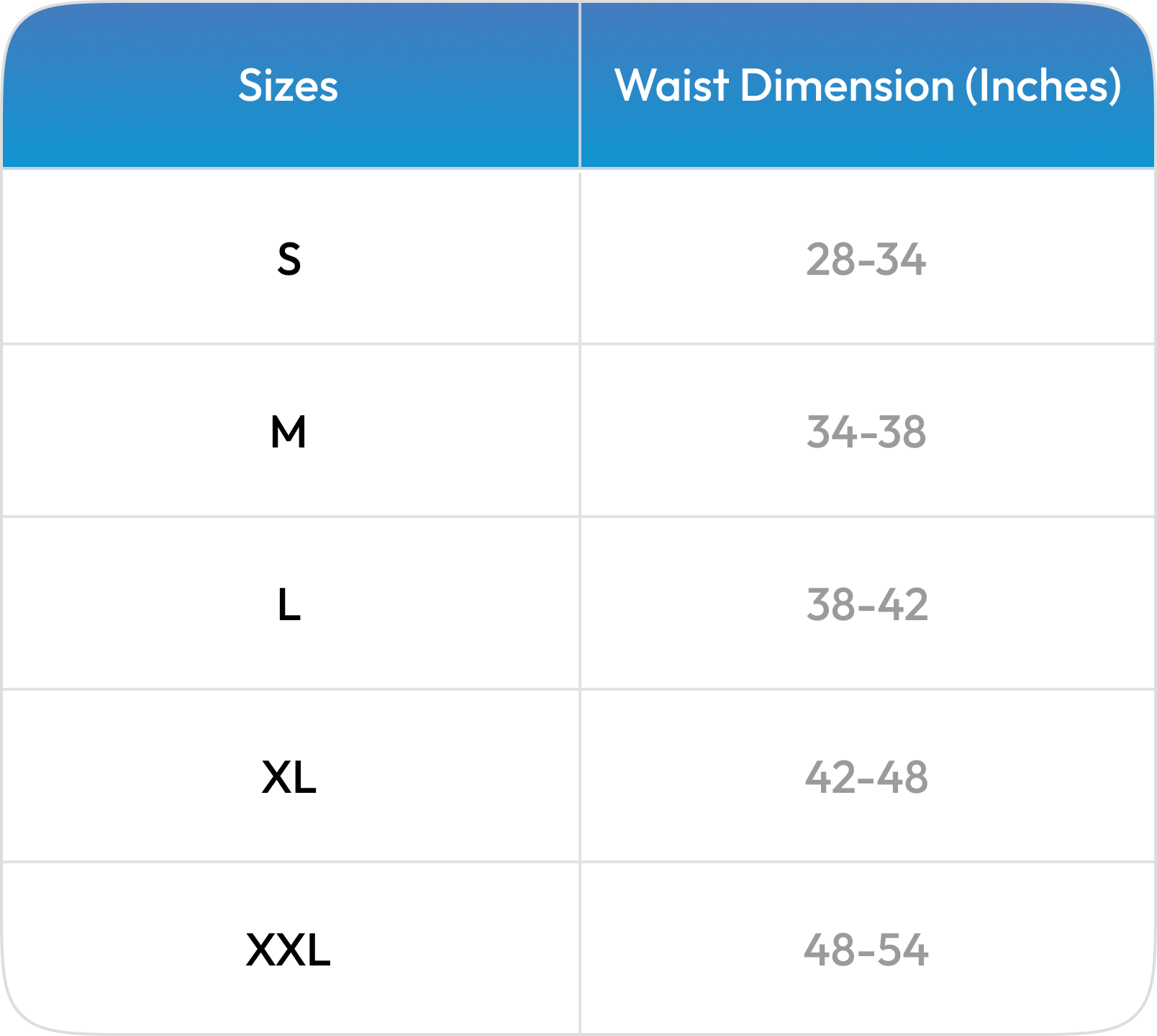
Task: Click the 34-38 waist range
Action: point(866,432)
